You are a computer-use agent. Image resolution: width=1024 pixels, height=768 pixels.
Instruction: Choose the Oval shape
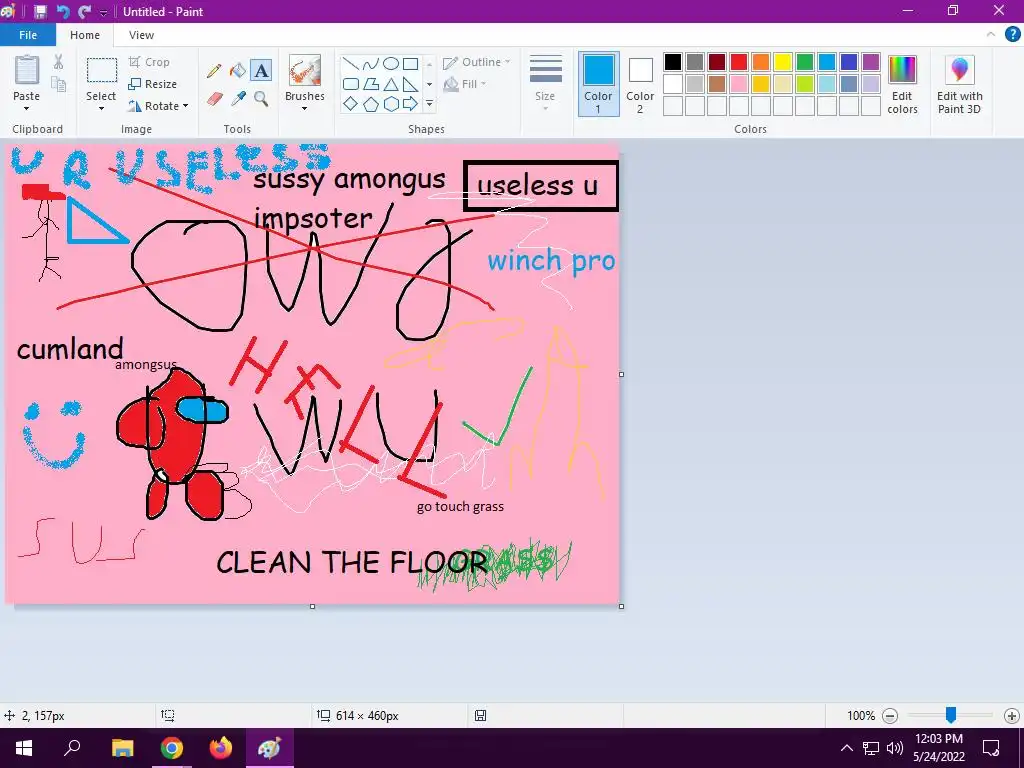391,63
